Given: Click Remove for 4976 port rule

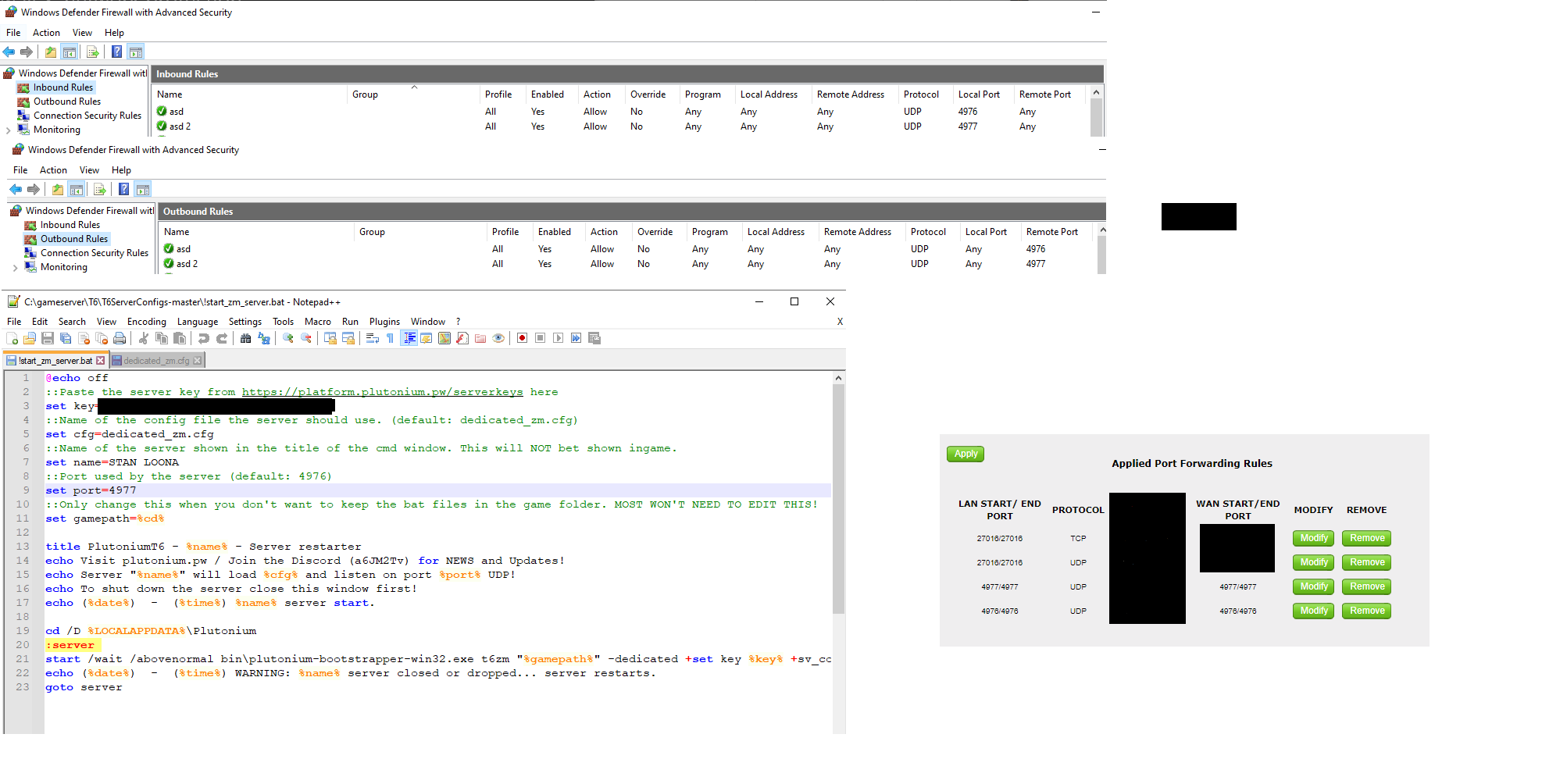Looking at the screenshot, I should pos(1367,611).
